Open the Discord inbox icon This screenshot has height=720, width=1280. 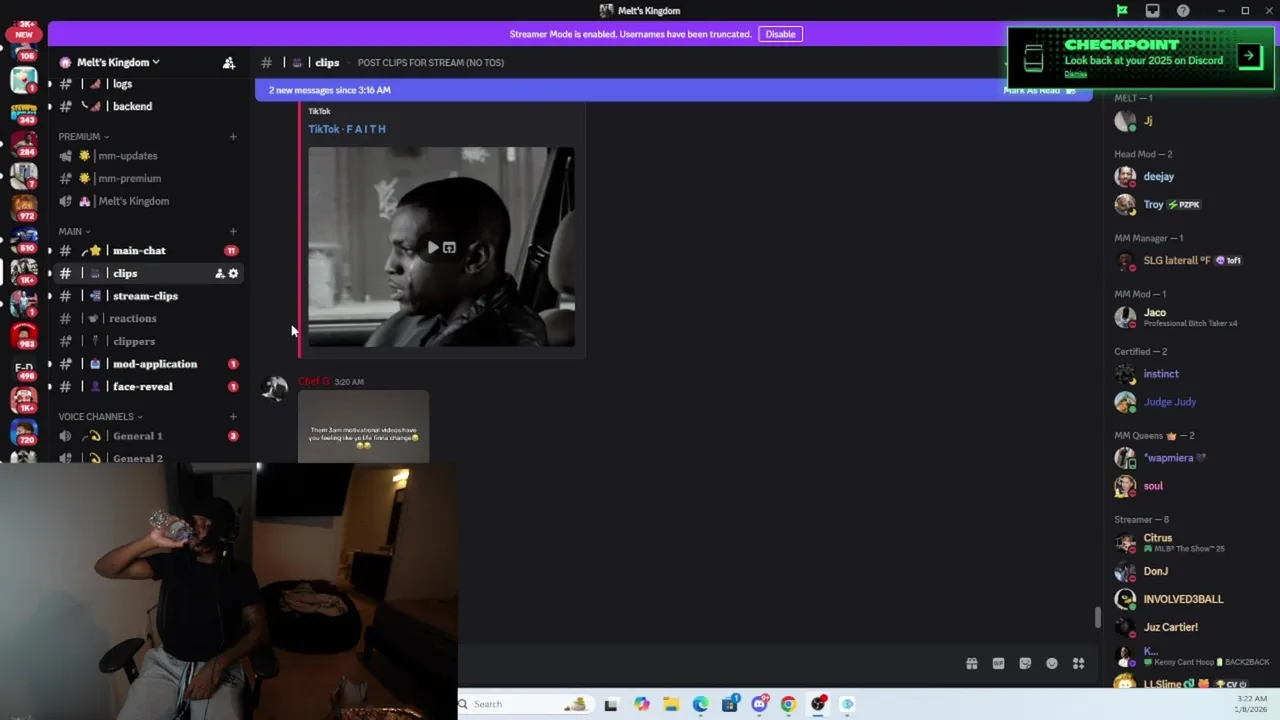[1153, 11]
